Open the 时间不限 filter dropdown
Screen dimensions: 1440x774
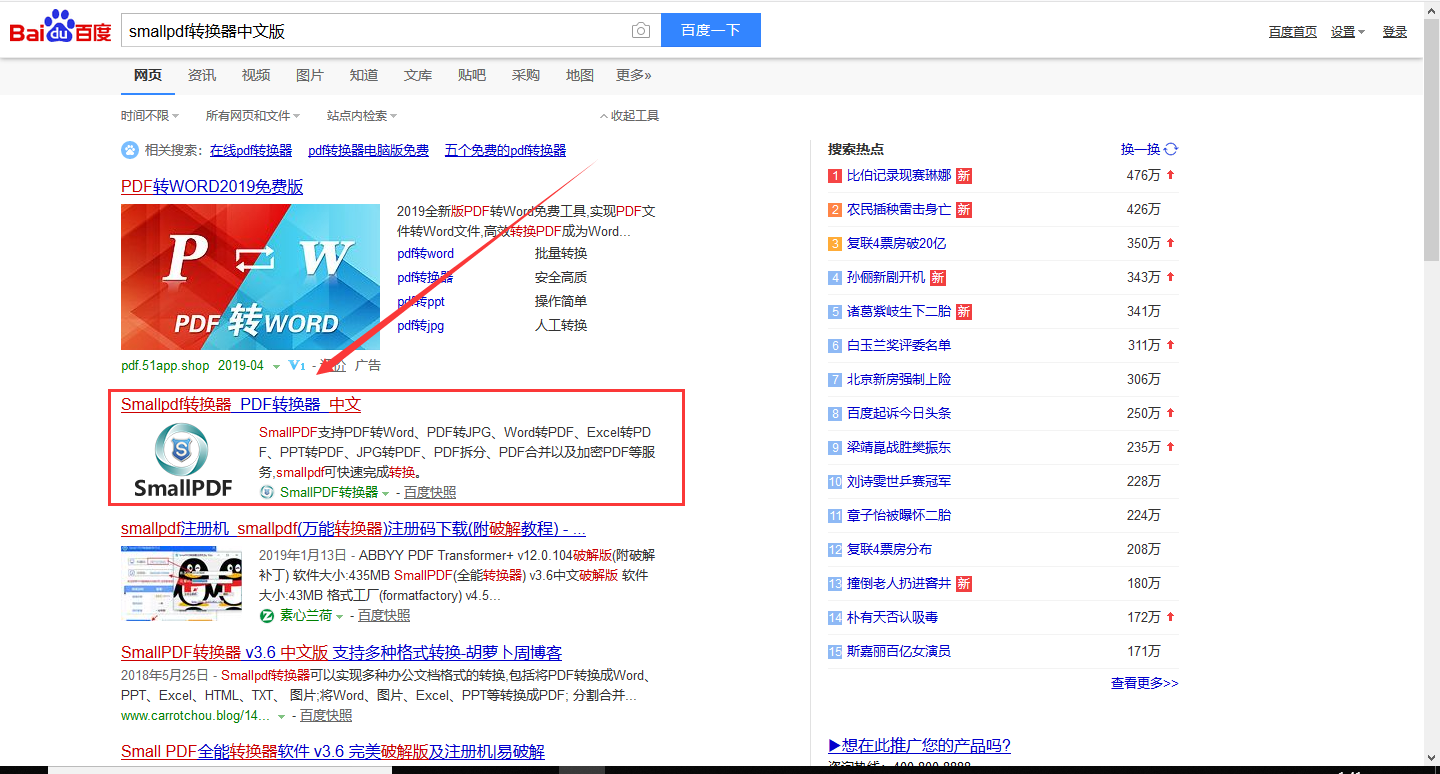pos(150,116)
